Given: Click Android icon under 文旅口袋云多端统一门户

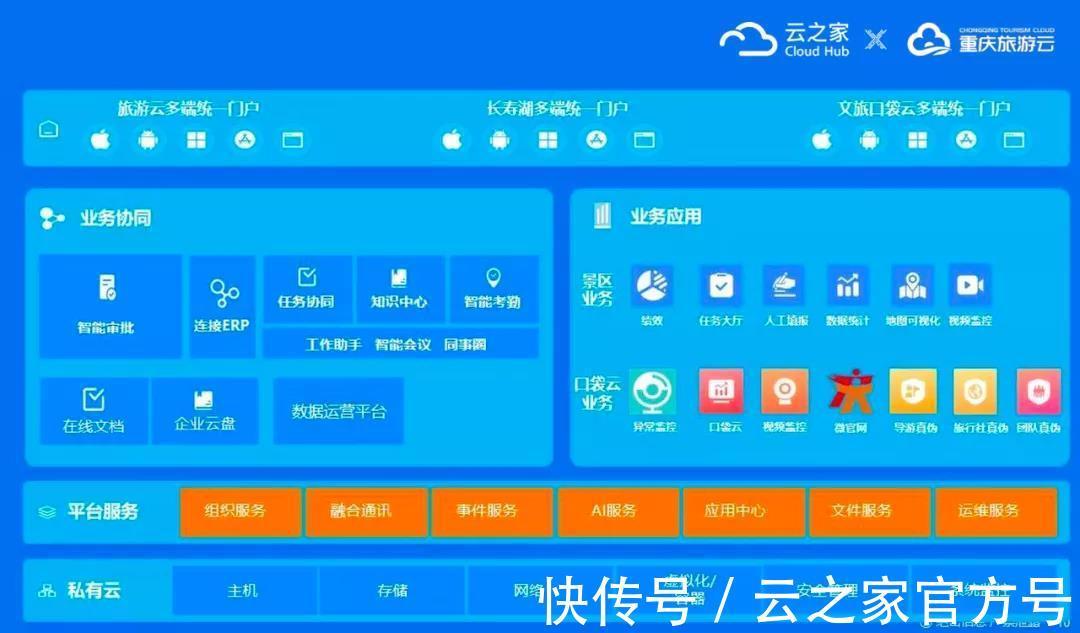Looking at the screenshot, I should pyautogui.click(x=869, y=140).
